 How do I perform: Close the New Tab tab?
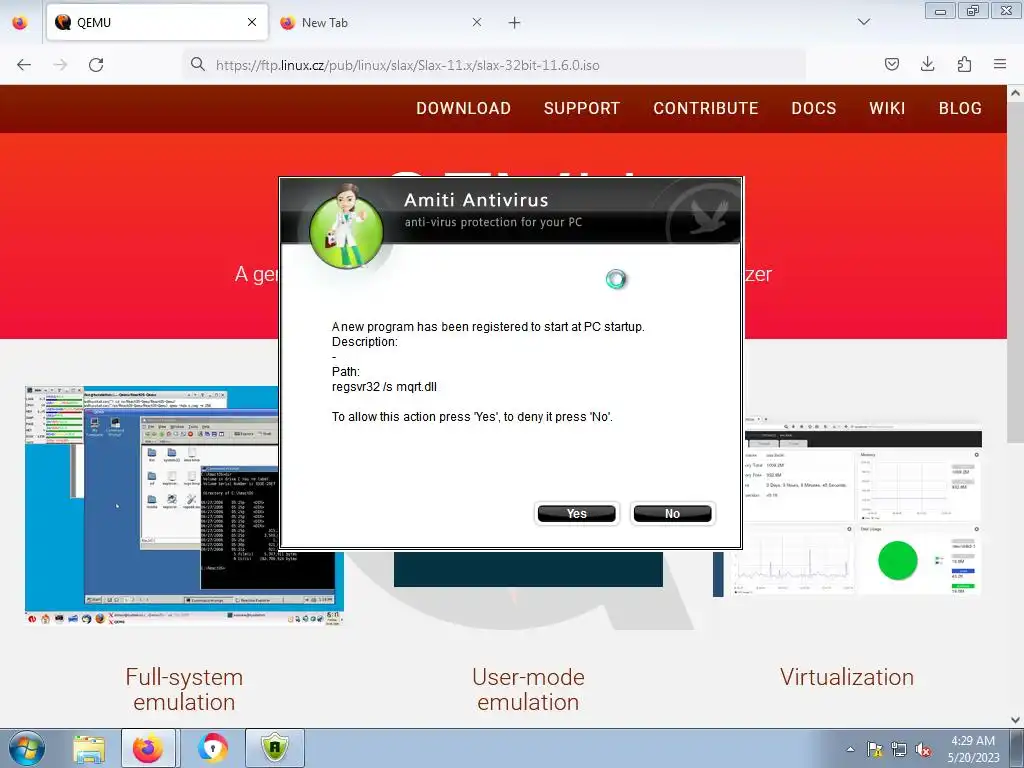tap(477, 22)
